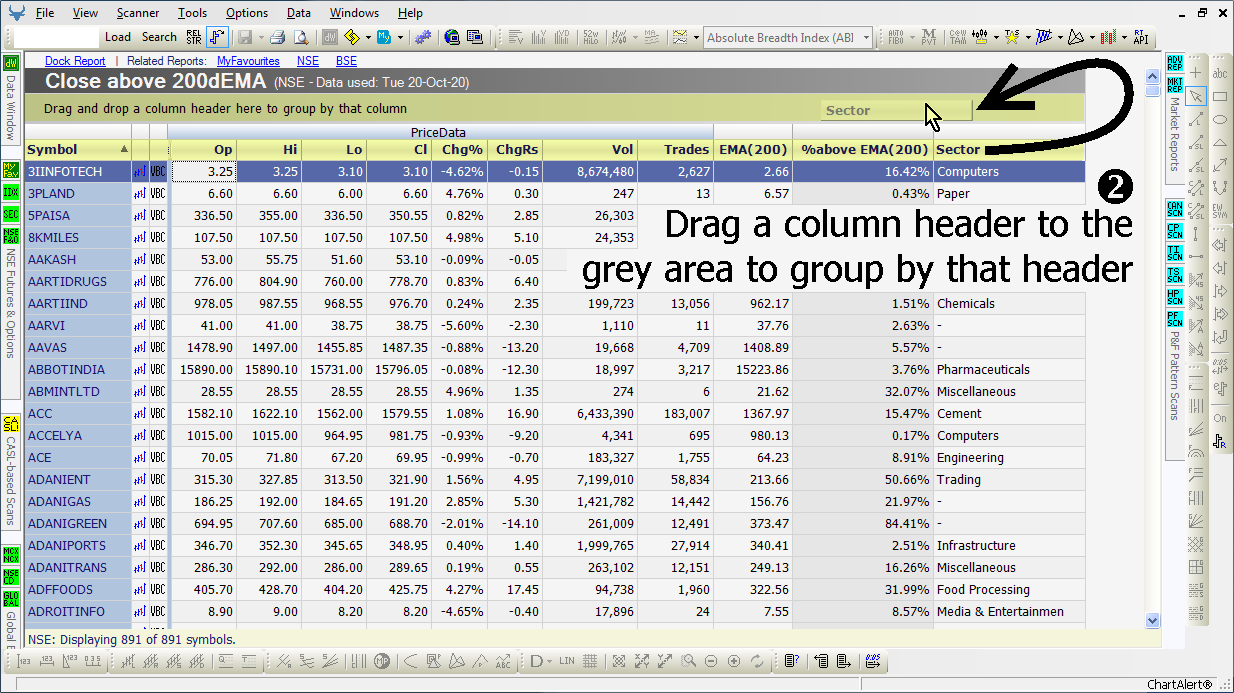This screenshot has width=1234, height=693.
Task: Open the View menu
Action: tap(85, 13)
